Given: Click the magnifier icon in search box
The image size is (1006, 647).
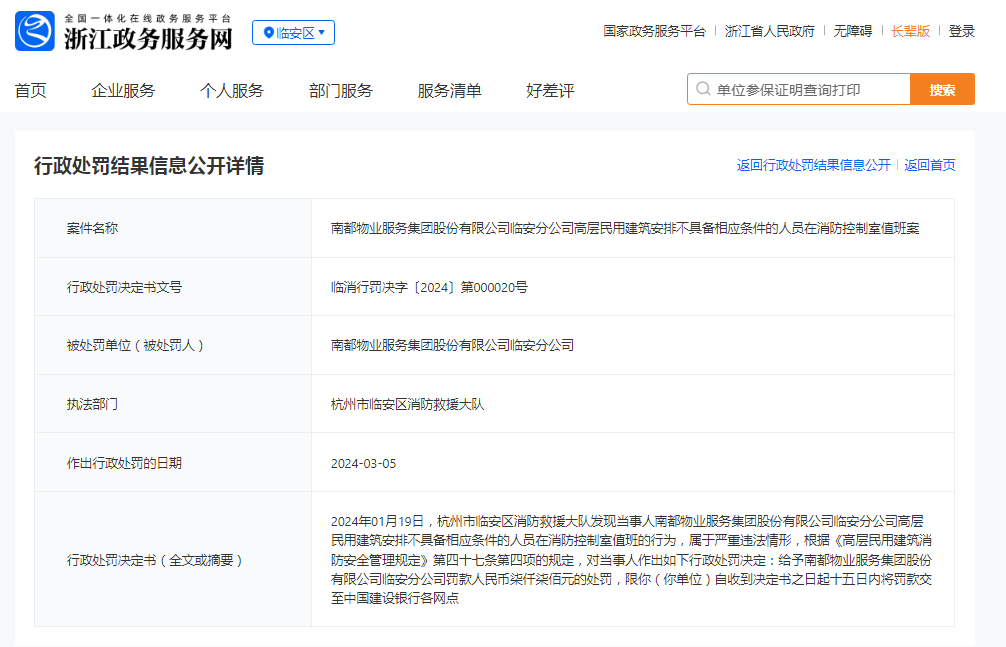Looking at the screenshot, I should (703, 89).
